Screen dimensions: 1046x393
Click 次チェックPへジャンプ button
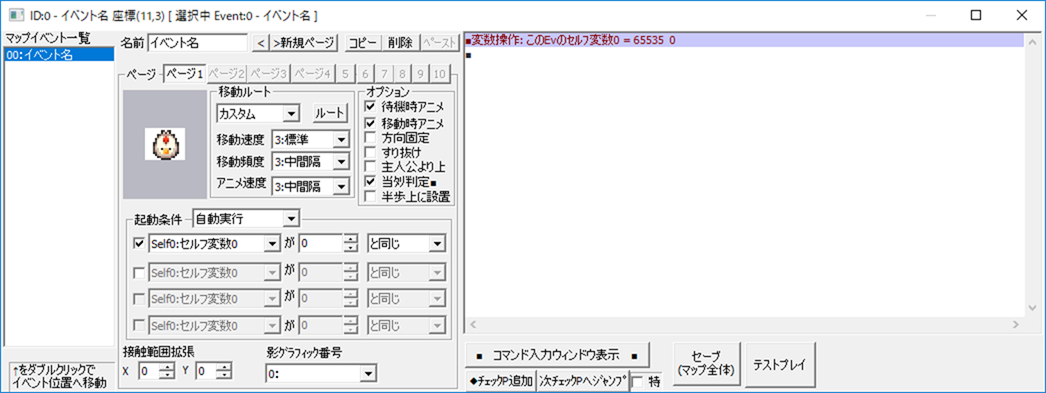tap(583, 382)
